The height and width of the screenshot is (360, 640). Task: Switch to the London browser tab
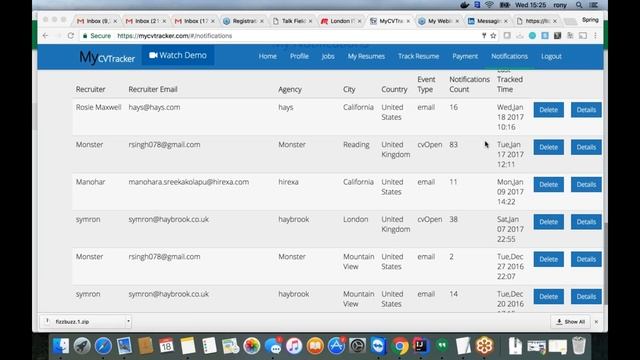340,21
